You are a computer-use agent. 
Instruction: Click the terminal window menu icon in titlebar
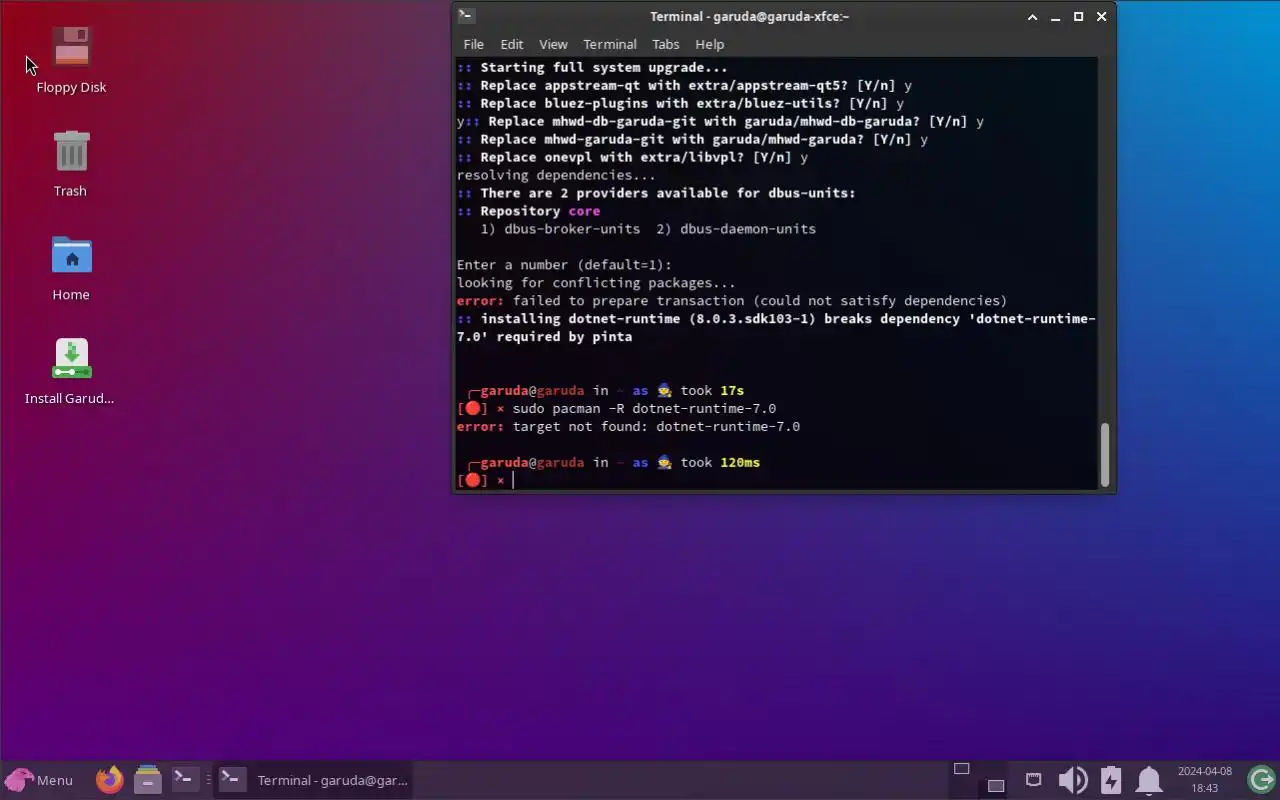point(466,16)
